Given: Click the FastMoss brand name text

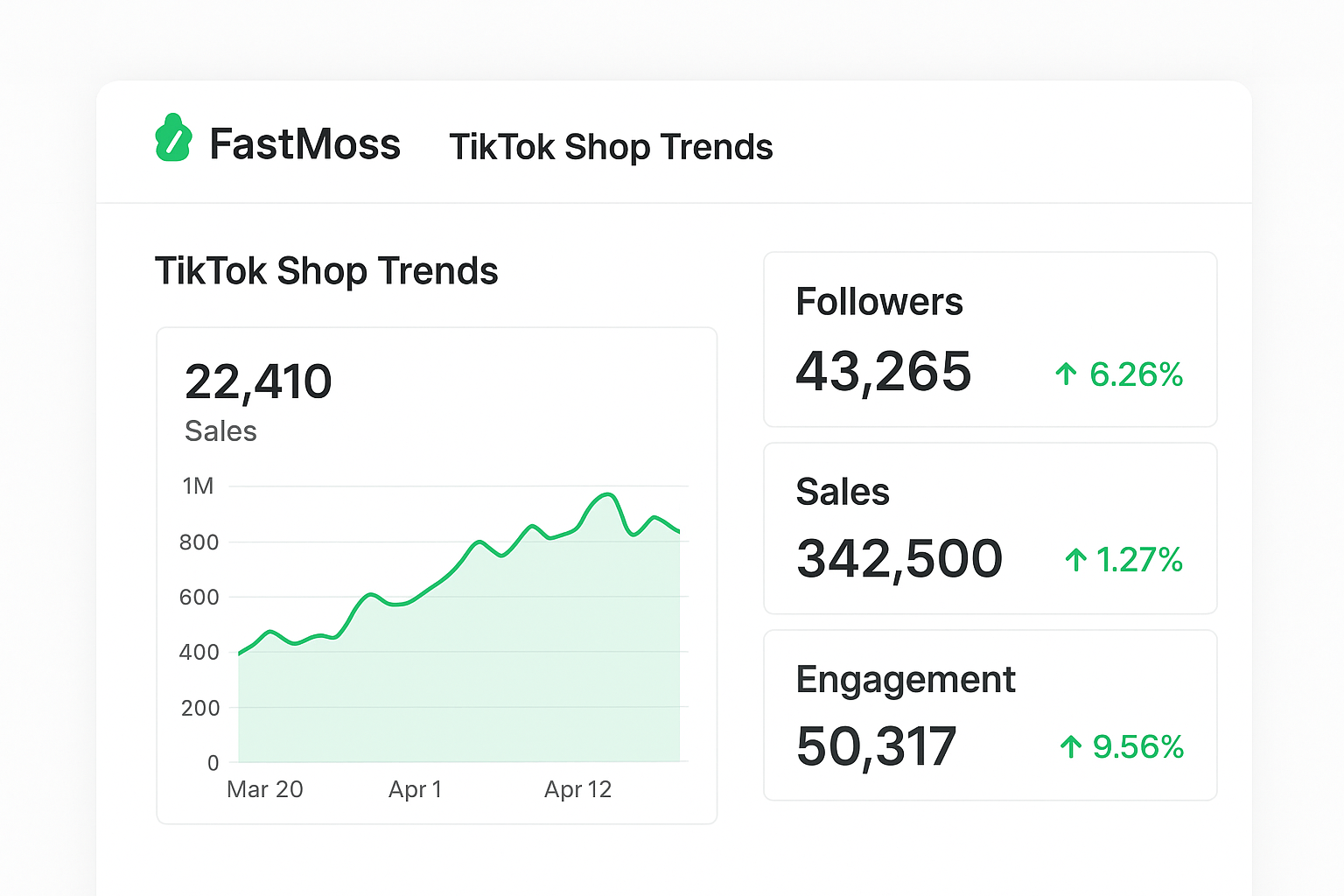Looking at the screenshot, I should 304,144.
